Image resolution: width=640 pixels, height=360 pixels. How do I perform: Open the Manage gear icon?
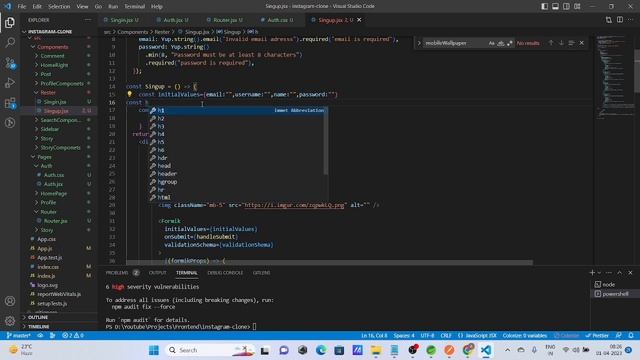(10, 321)
